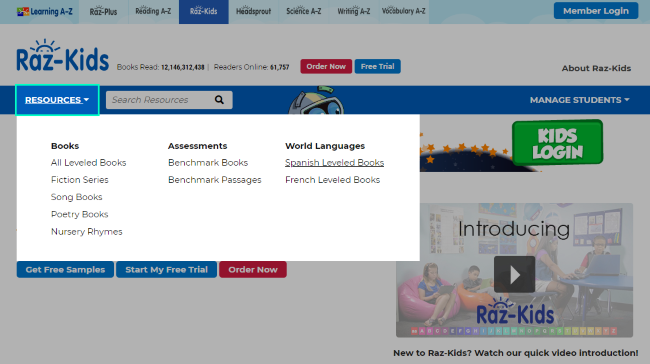The image size is (650, 364).
Task: Play the Introducing Raz-Kids video
Action: [x=514, y=274]
